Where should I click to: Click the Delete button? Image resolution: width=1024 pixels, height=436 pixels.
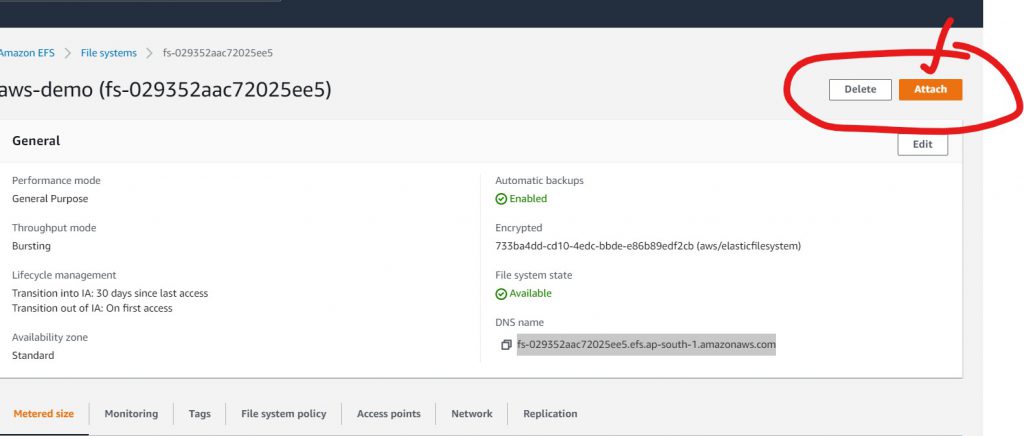(x=859, y=89)
